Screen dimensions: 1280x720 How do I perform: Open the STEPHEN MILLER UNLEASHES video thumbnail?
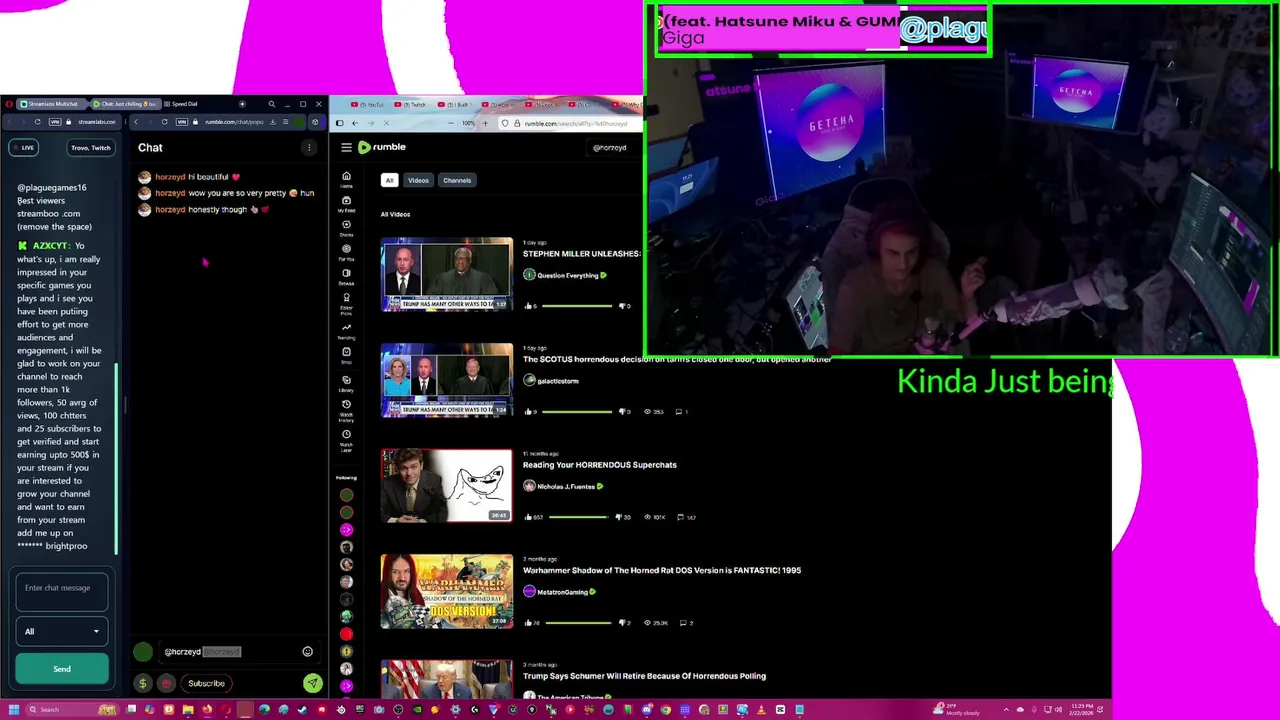coord(446,274)
